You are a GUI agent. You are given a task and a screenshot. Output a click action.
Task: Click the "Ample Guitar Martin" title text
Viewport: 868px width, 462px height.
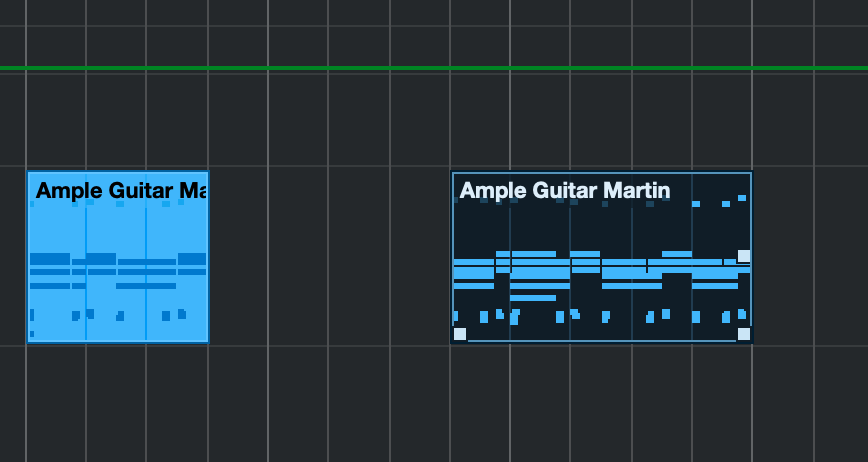(565, 190)
